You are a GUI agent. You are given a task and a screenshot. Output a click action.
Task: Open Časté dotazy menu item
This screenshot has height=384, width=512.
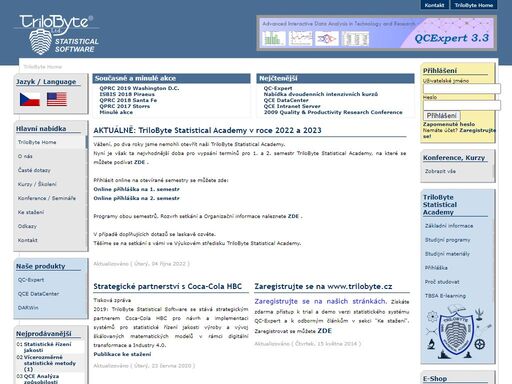tap(34, 170)
